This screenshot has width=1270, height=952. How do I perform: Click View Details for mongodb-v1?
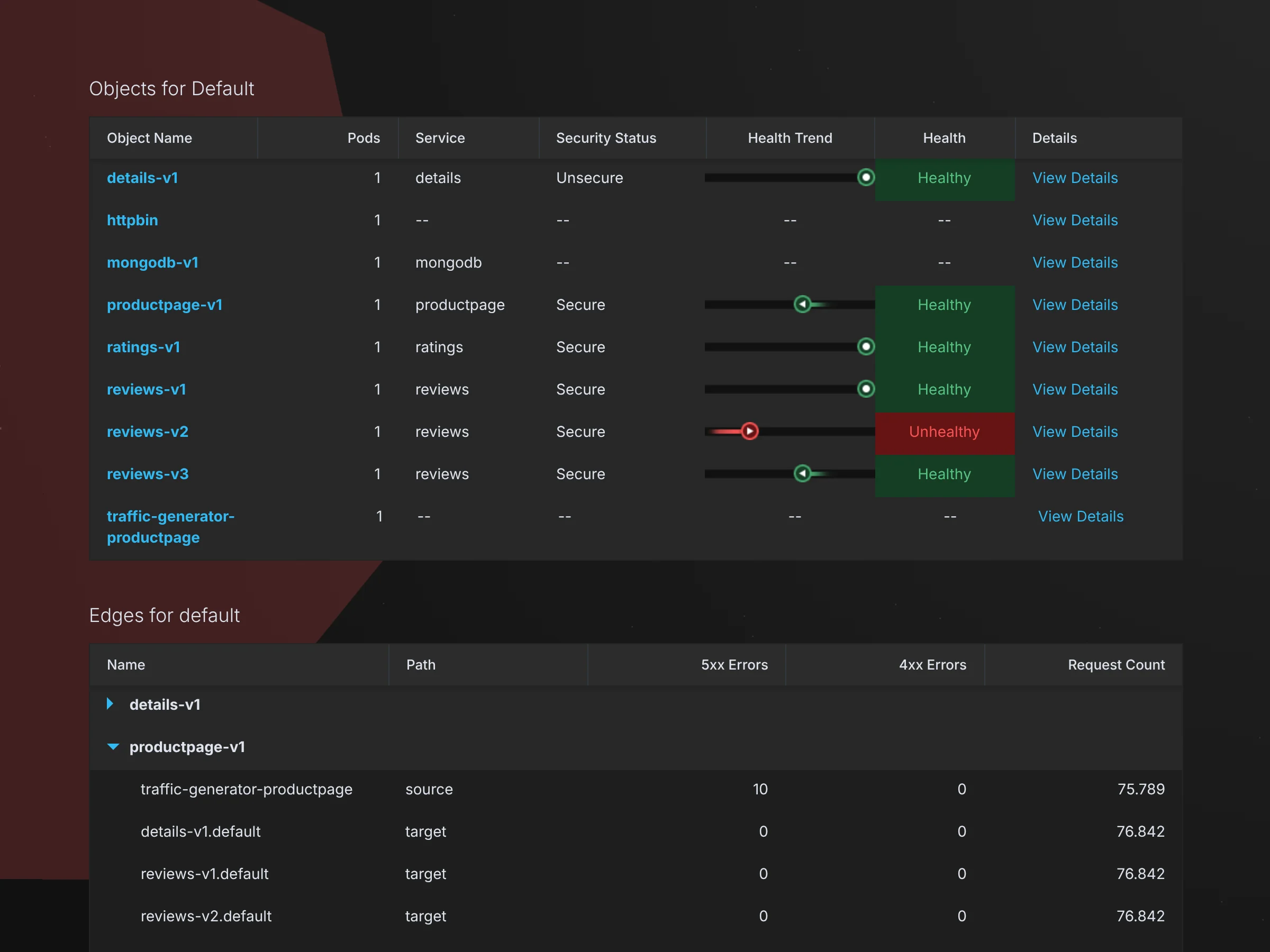(1075, 262)
